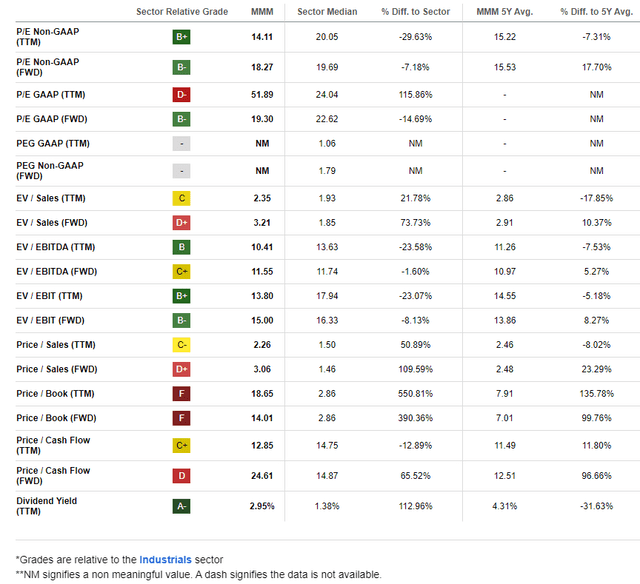Click the Sector Relative Grade column header
The height and width of the screenshot is (584, 640).
(x=182, y=12)
